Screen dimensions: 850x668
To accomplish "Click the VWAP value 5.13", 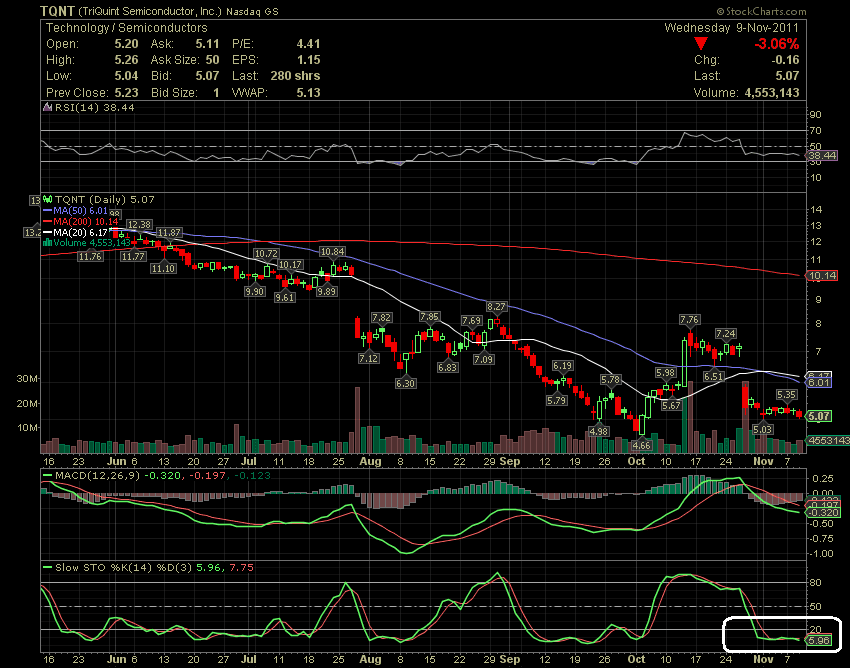I will 308,92.
